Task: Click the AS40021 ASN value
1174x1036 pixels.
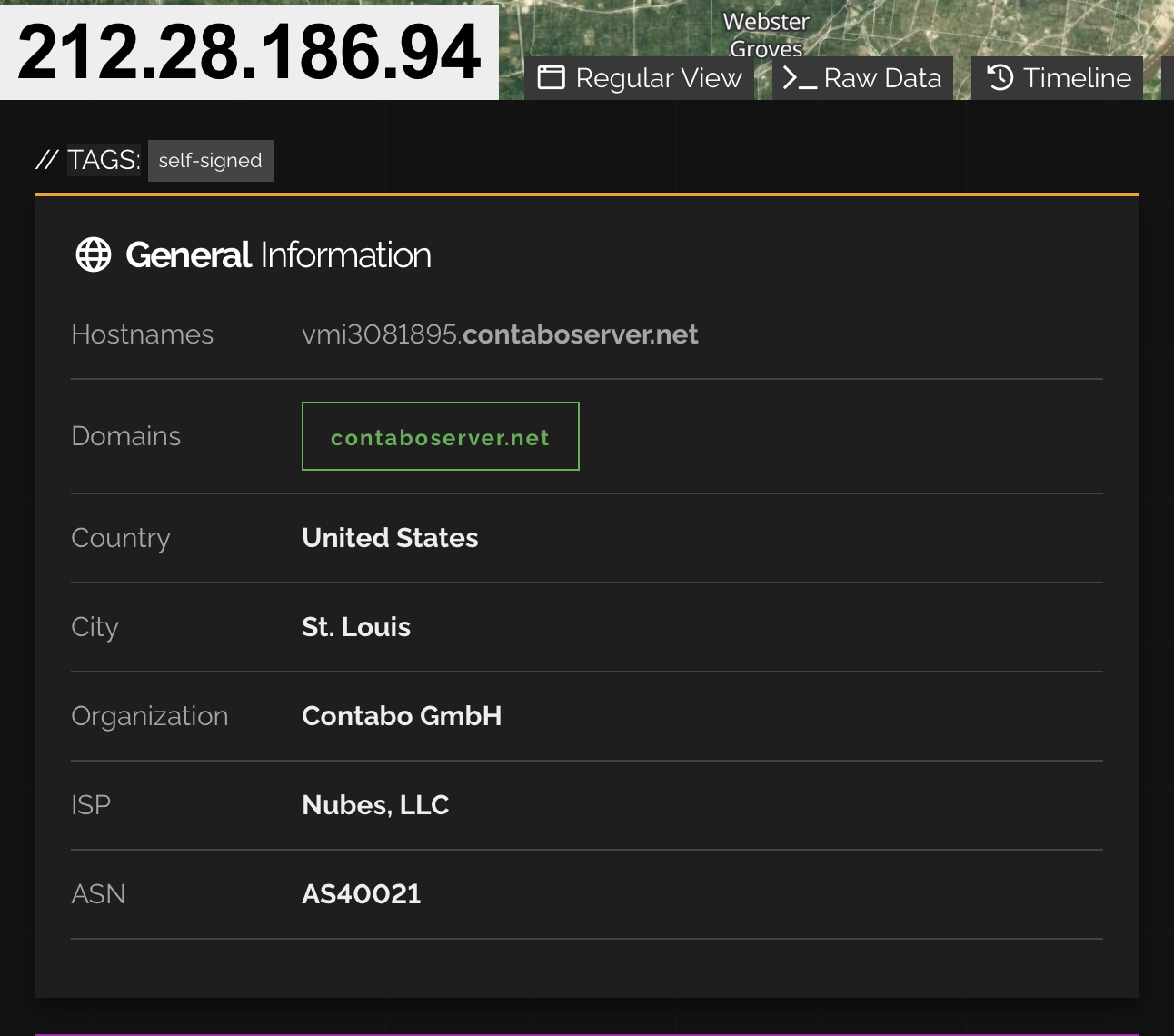Action: coord(362,894)
